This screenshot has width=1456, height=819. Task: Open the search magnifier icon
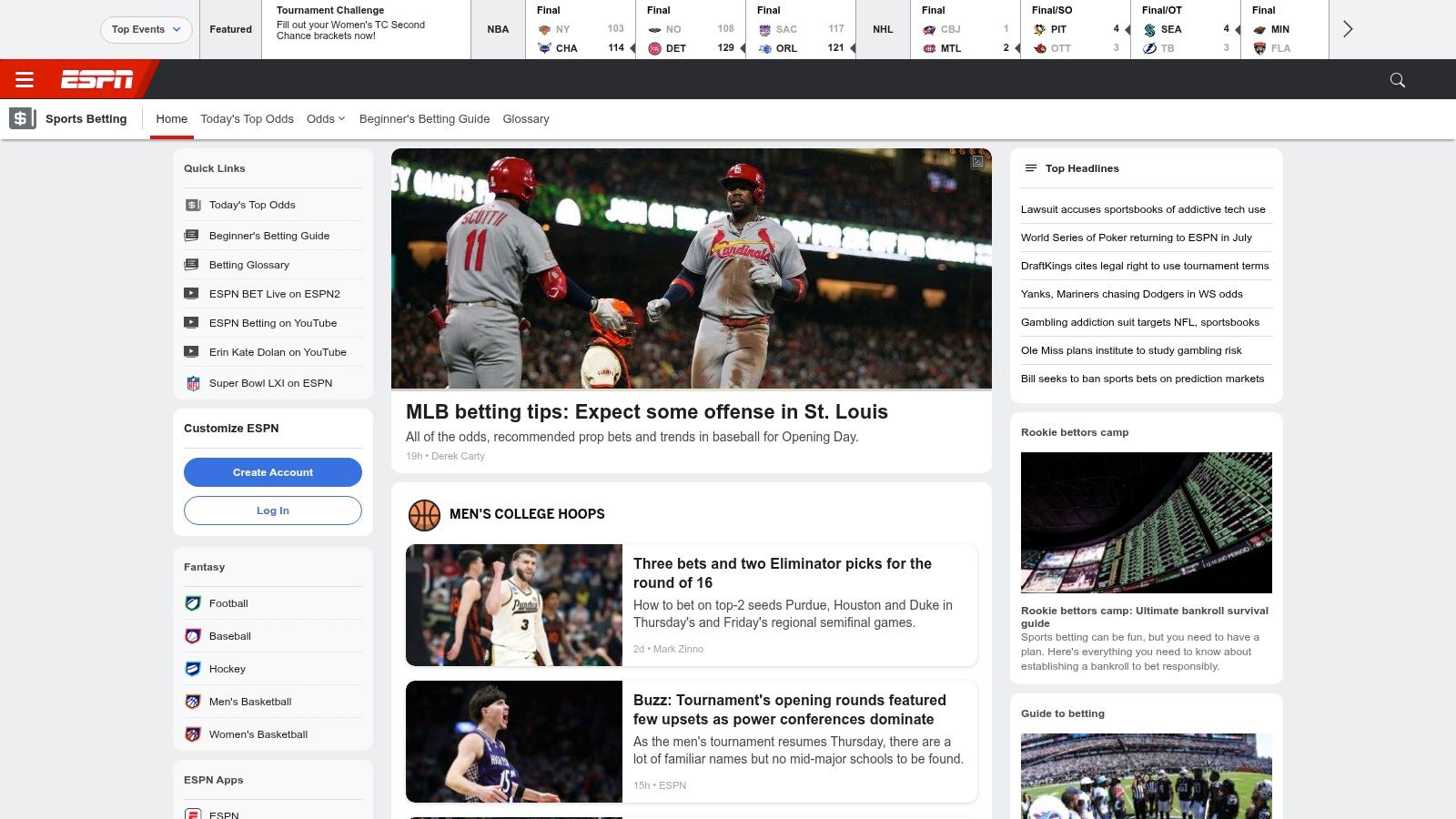coord(1397,80)
